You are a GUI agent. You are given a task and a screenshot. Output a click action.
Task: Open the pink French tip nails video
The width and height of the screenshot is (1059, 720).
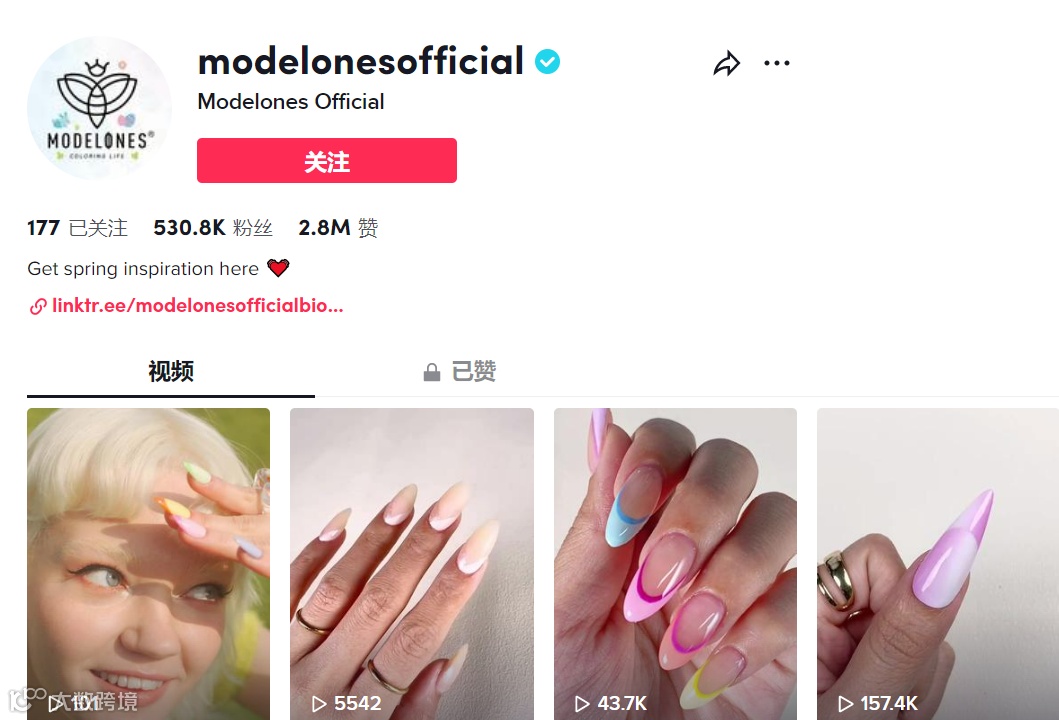tap(412, 564)
